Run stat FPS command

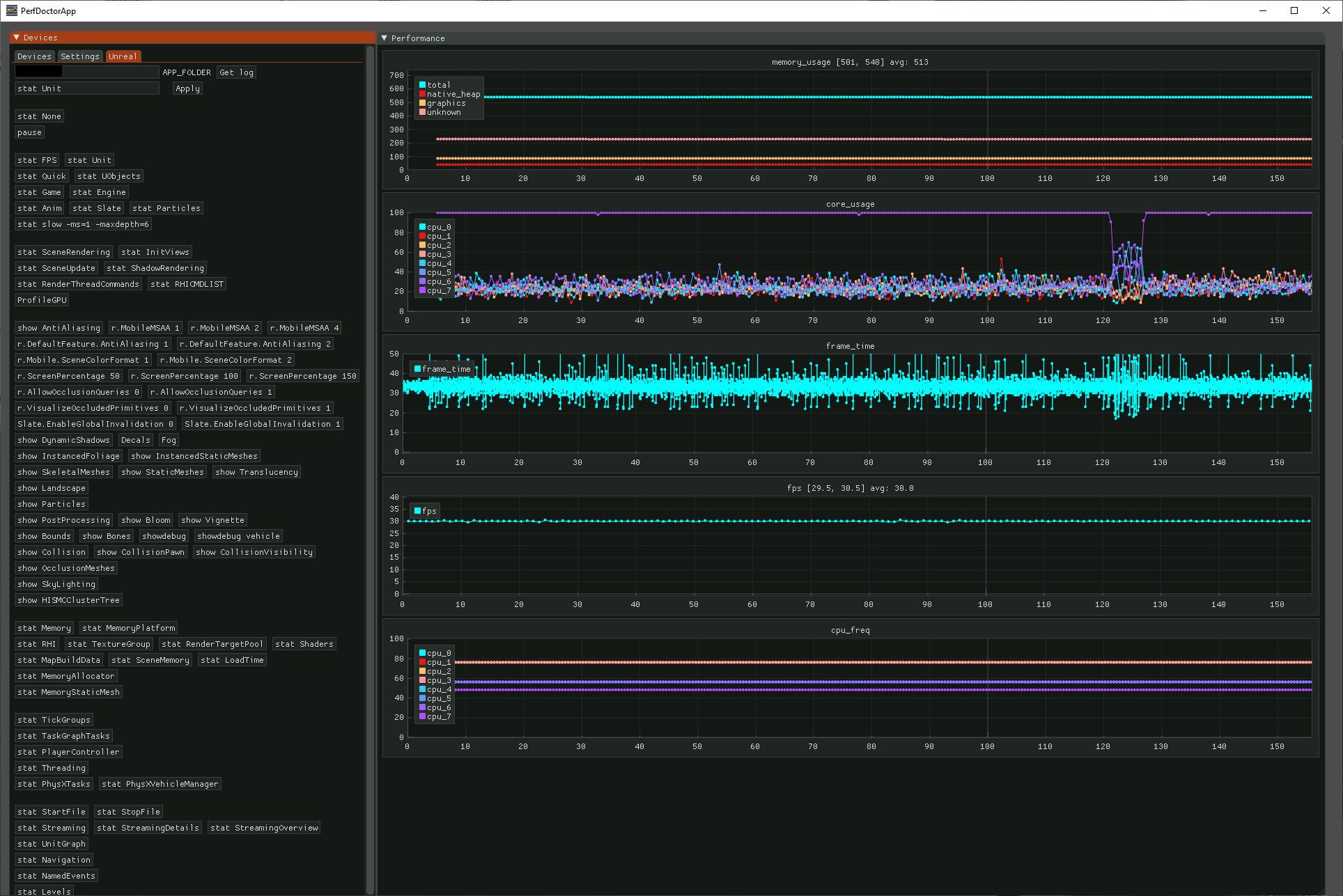coord(37,160)
